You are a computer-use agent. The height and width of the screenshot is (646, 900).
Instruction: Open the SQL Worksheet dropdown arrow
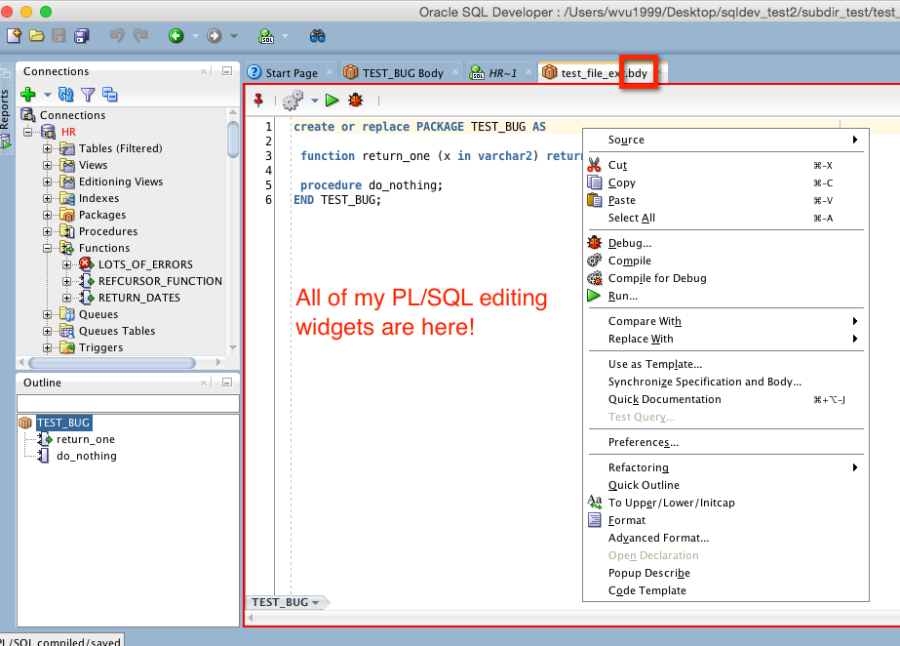click(x=285, y=36)
